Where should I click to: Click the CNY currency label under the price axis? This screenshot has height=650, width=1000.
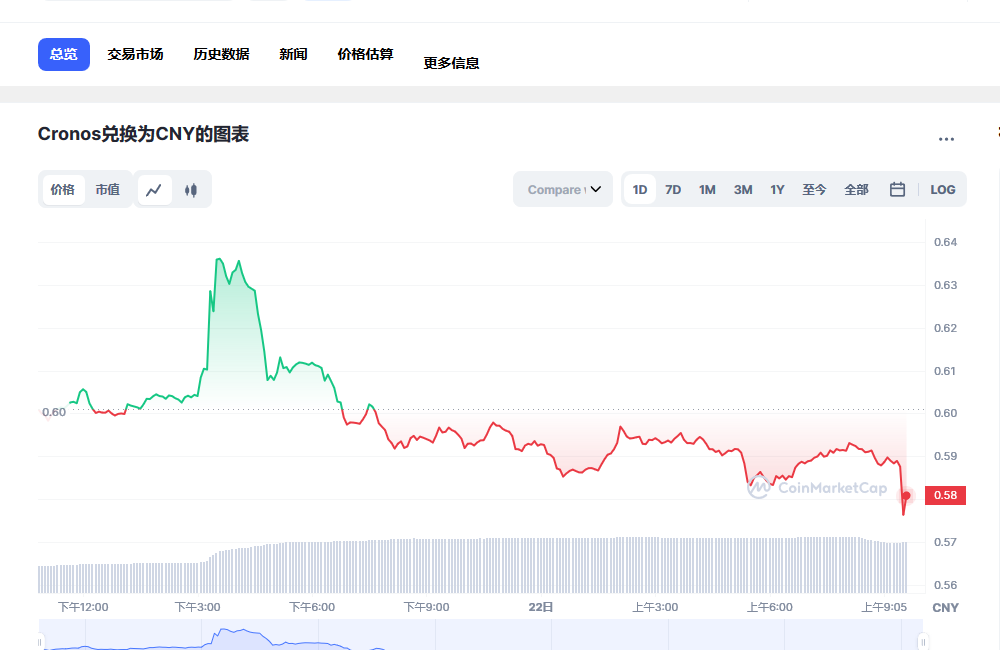click(946, 608)
